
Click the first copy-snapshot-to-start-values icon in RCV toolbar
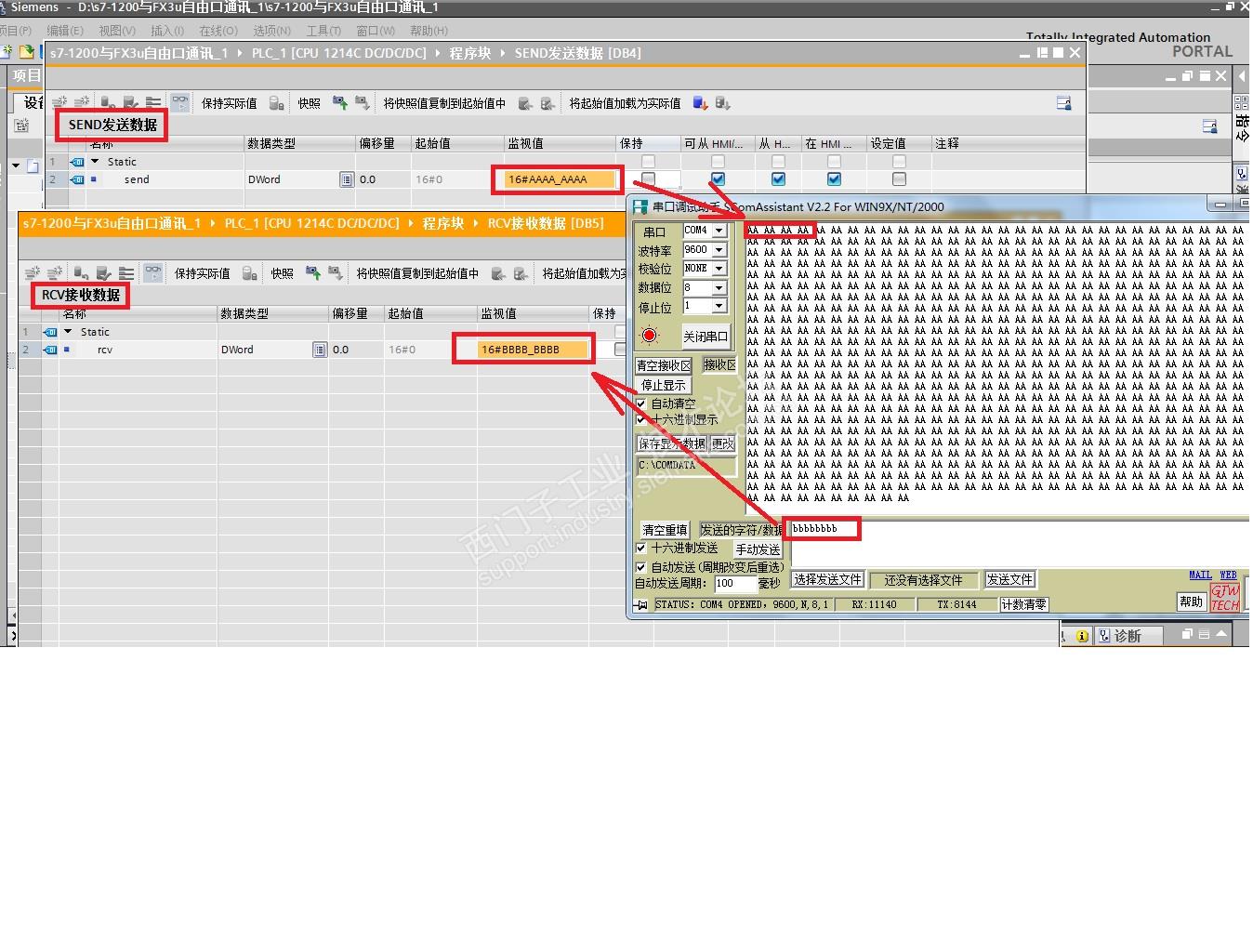click(498, 273)
